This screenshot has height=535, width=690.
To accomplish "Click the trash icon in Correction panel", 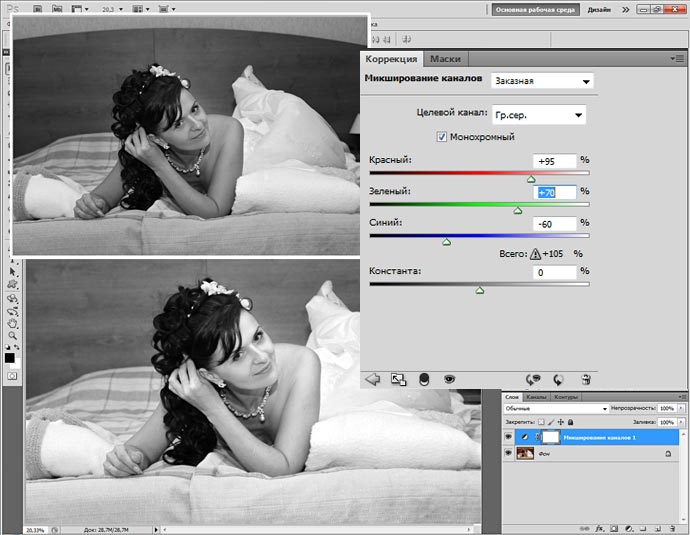I will pyautogui.click(x=585, y=379).
